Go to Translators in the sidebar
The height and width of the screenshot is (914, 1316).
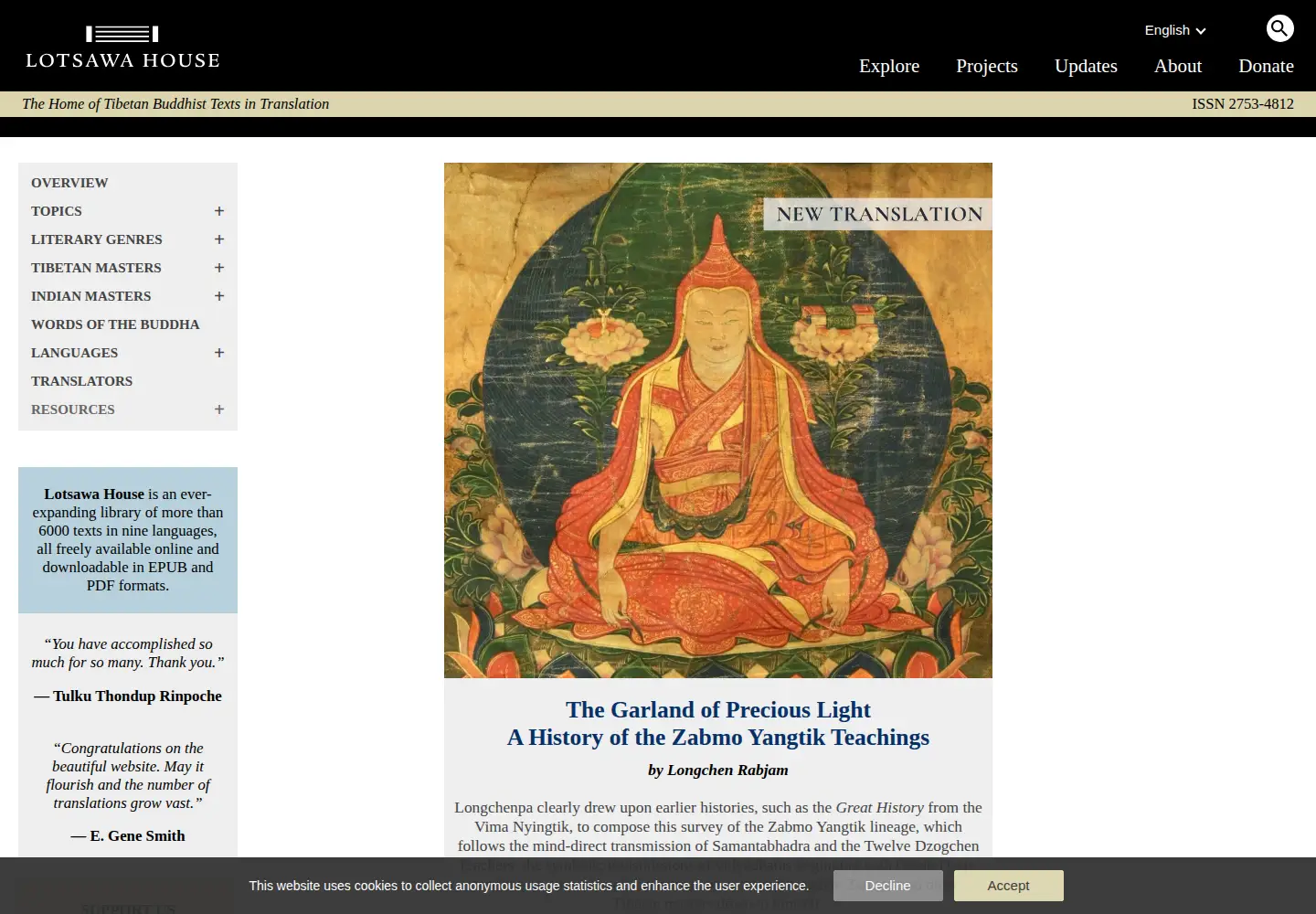tap(81, 381)
